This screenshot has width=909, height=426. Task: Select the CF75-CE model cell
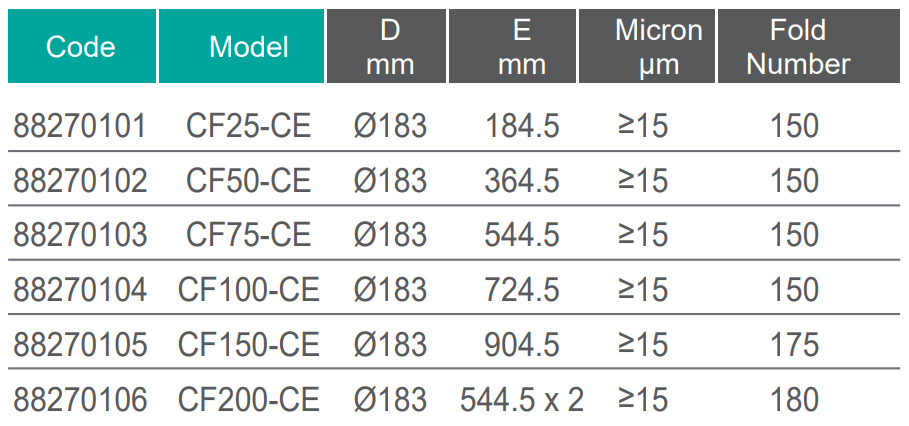[x=248, y=235]
